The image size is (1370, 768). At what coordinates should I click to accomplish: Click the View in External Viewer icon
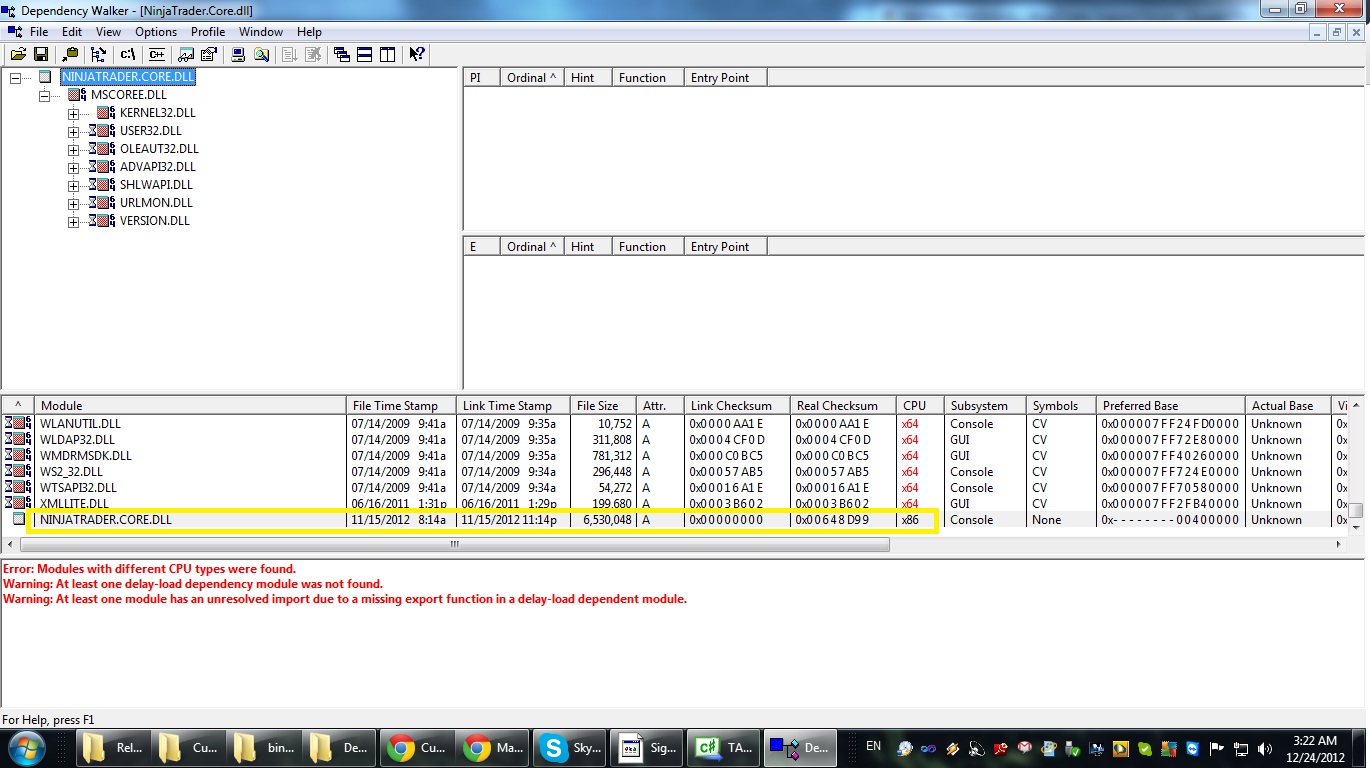186,54
